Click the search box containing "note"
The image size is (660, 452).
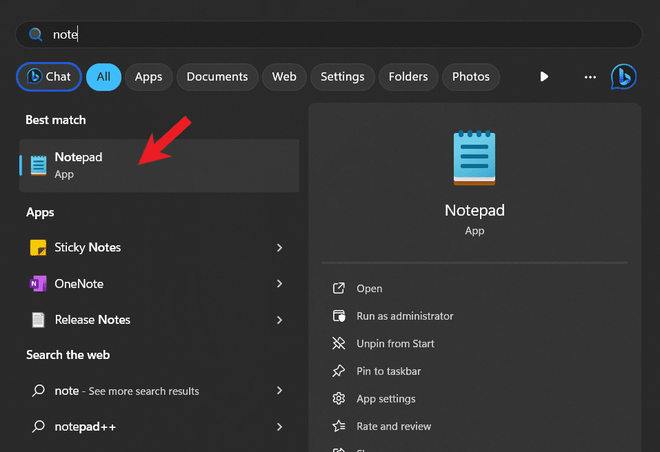pyautogui.click(x=330, y=34)
